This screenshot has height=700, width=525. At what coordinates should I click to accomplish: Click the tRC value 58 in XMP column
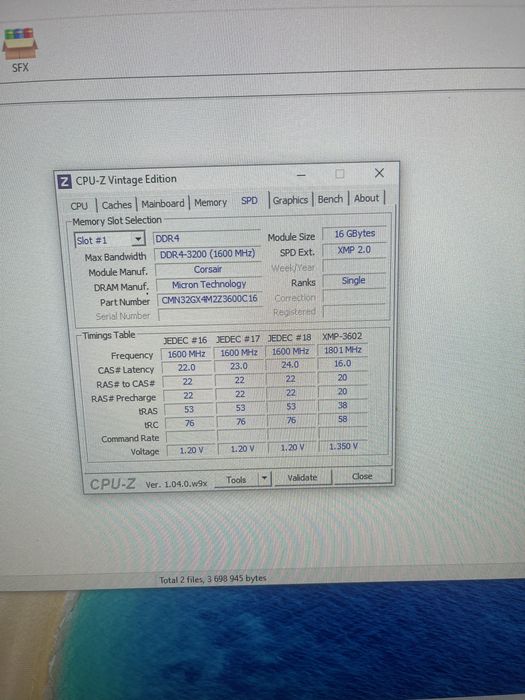point(343,419)
